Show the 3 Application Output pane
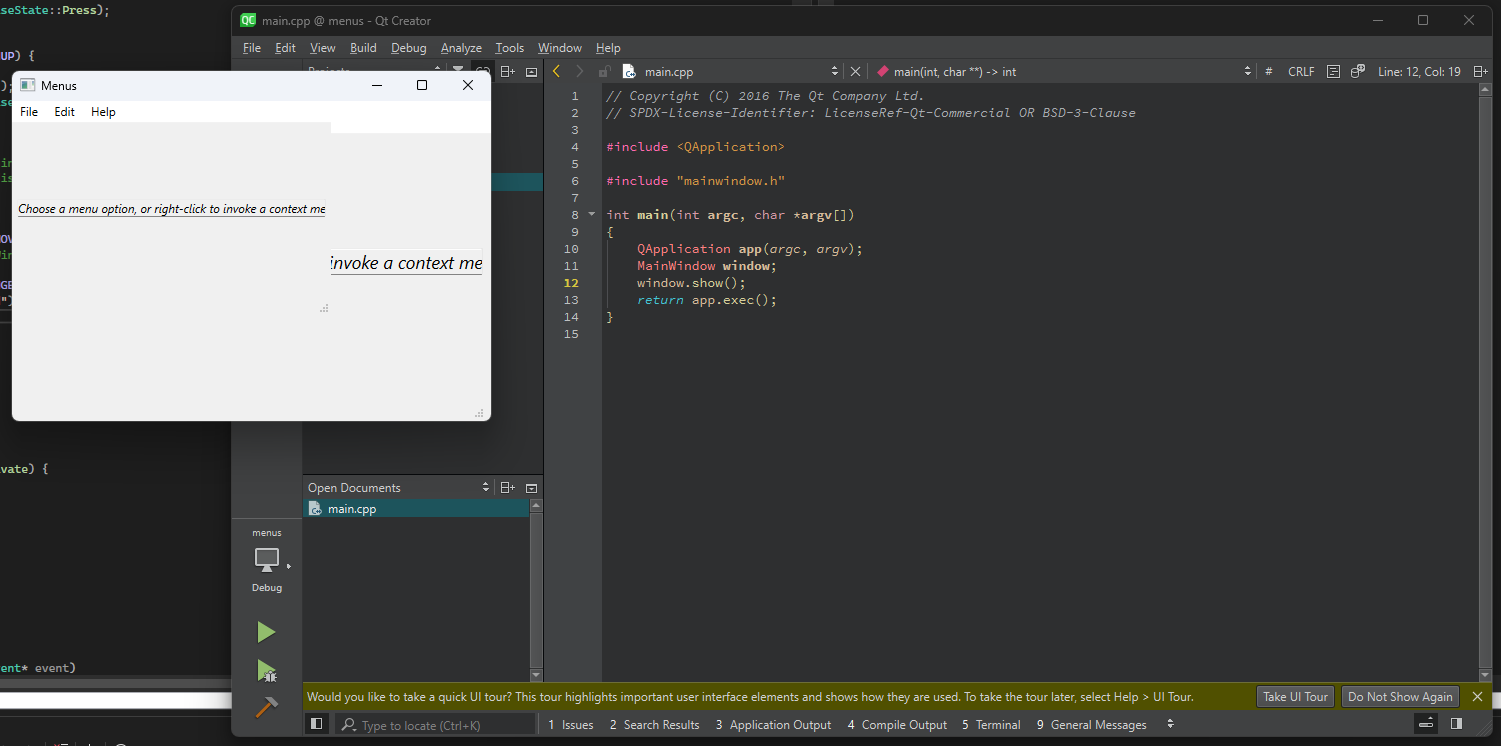This screenshot has height=746, width=1501. 773,724
